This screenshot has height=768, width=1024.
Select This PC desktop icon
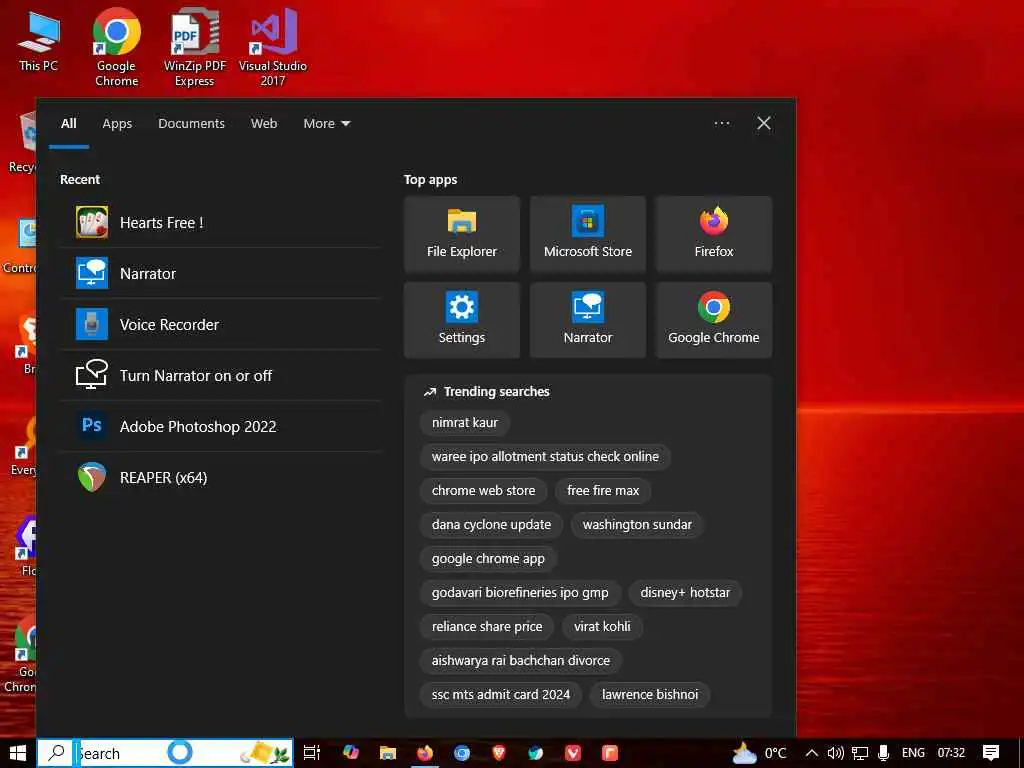point(38,40)
